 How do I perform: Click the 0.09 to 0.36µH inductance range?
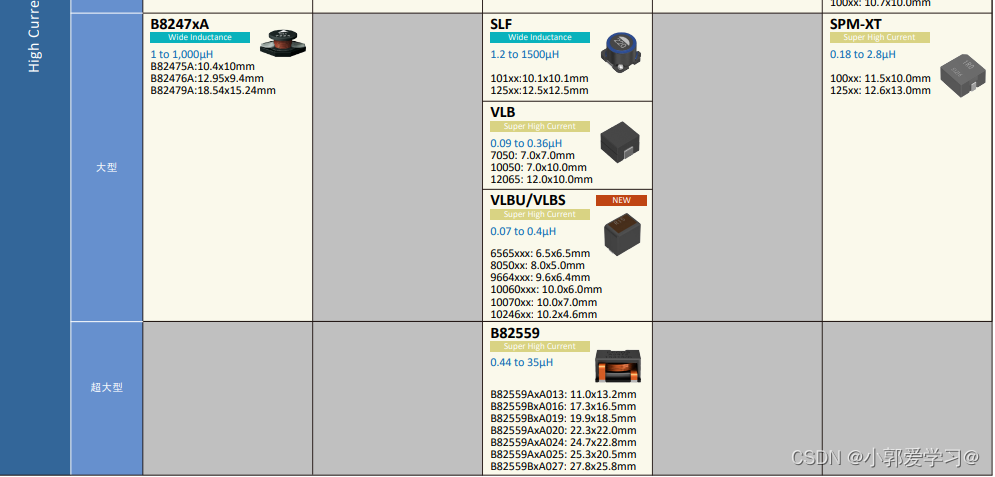pos(526,143)
